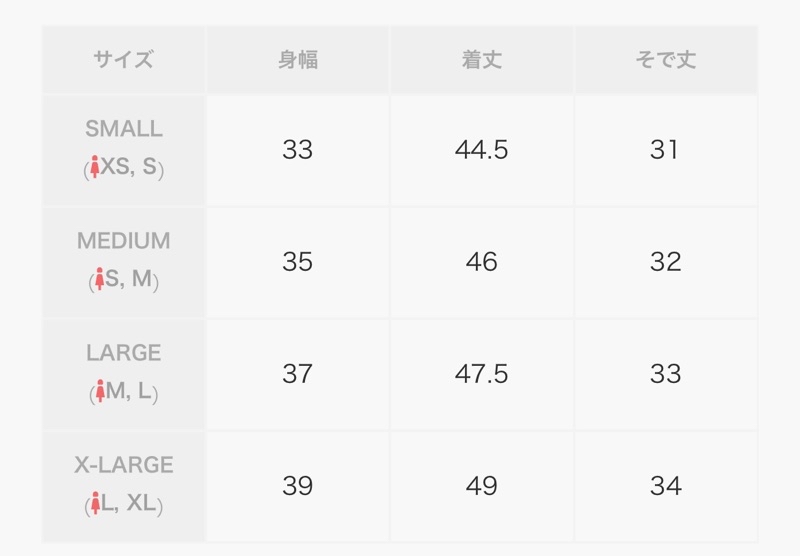The width and height of the screenshot is (800, 556).
Task: Click the female icon in X-LARGE row
Action: coord(95,503)
